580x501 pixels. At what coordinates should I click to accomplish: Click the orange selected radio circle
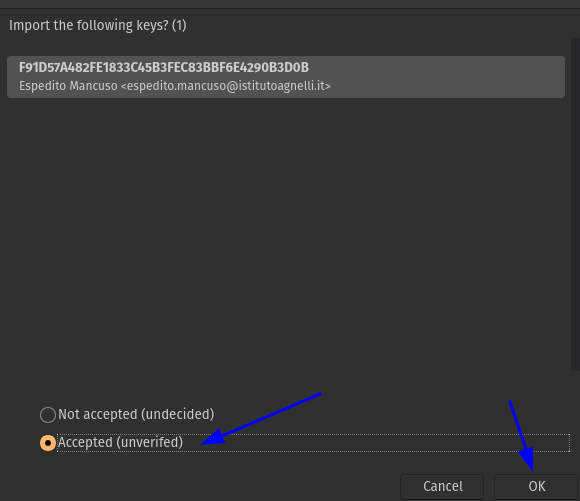click(x=48, y=443)
